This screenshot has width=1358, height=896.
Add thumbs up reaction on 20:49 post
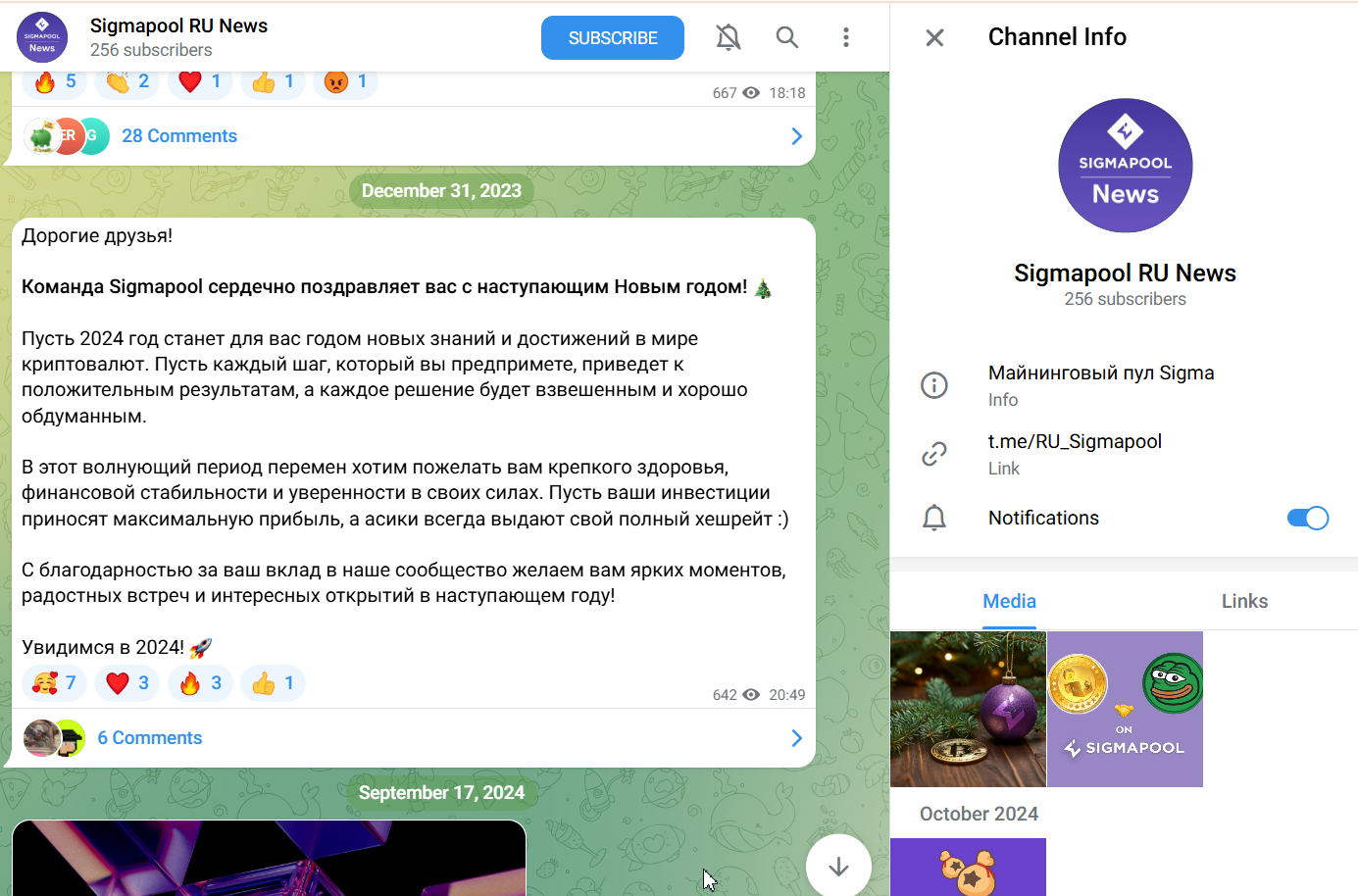coord(273,683)
